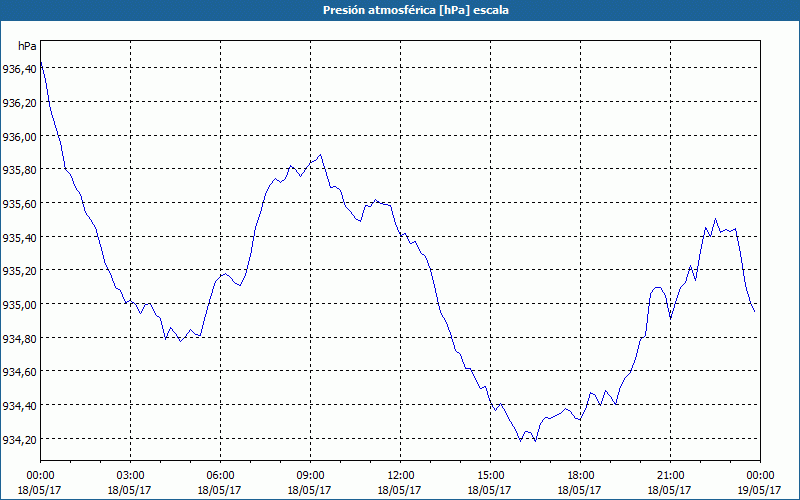Select the 12:00 time marker

coord(400,475)
